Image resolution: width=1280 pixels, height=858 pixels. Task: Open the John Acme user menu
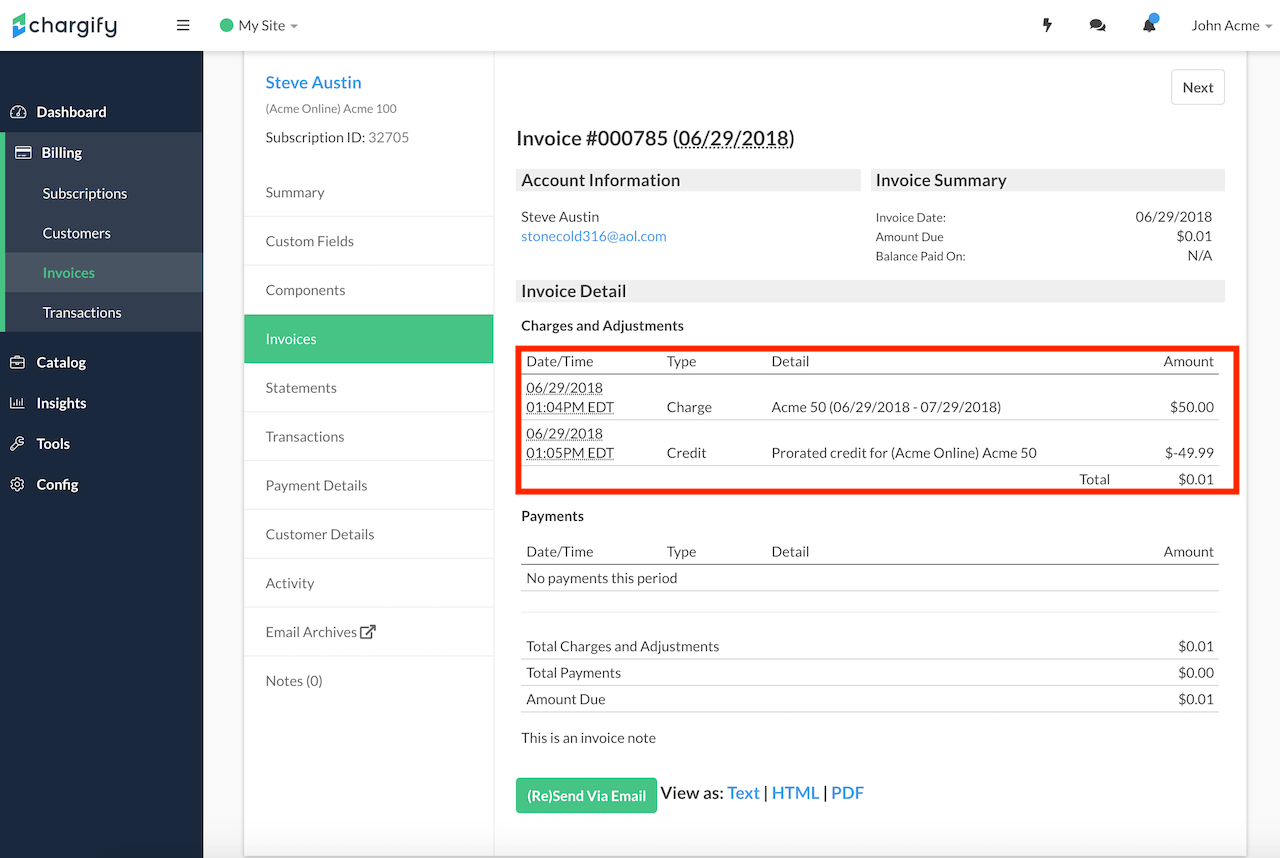tap(1231, 26)
